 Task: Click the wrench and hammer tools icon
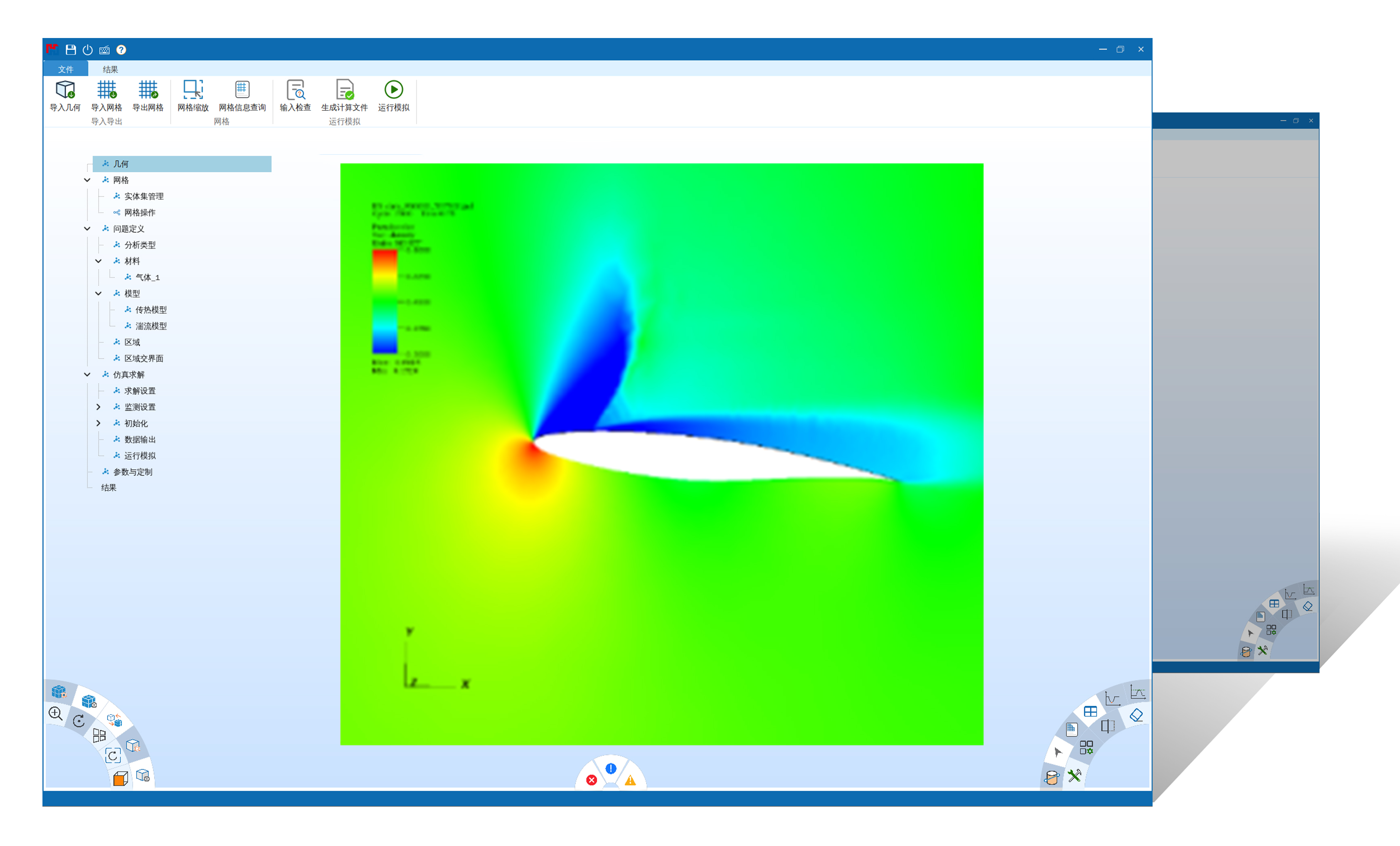click(x=1074, y=776)
